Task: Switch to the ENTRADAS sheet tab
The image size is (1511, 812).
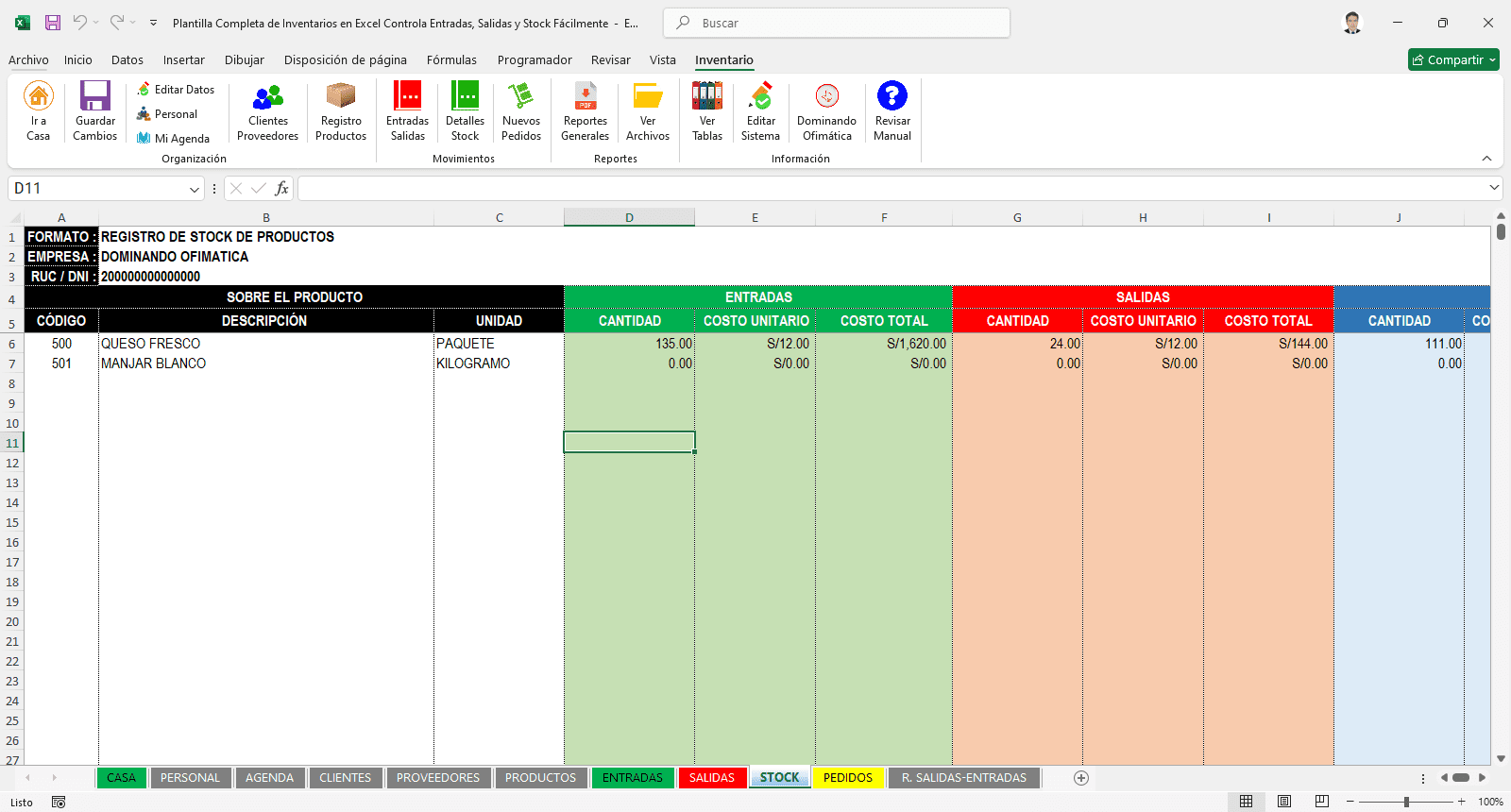Action: point(633,778)
